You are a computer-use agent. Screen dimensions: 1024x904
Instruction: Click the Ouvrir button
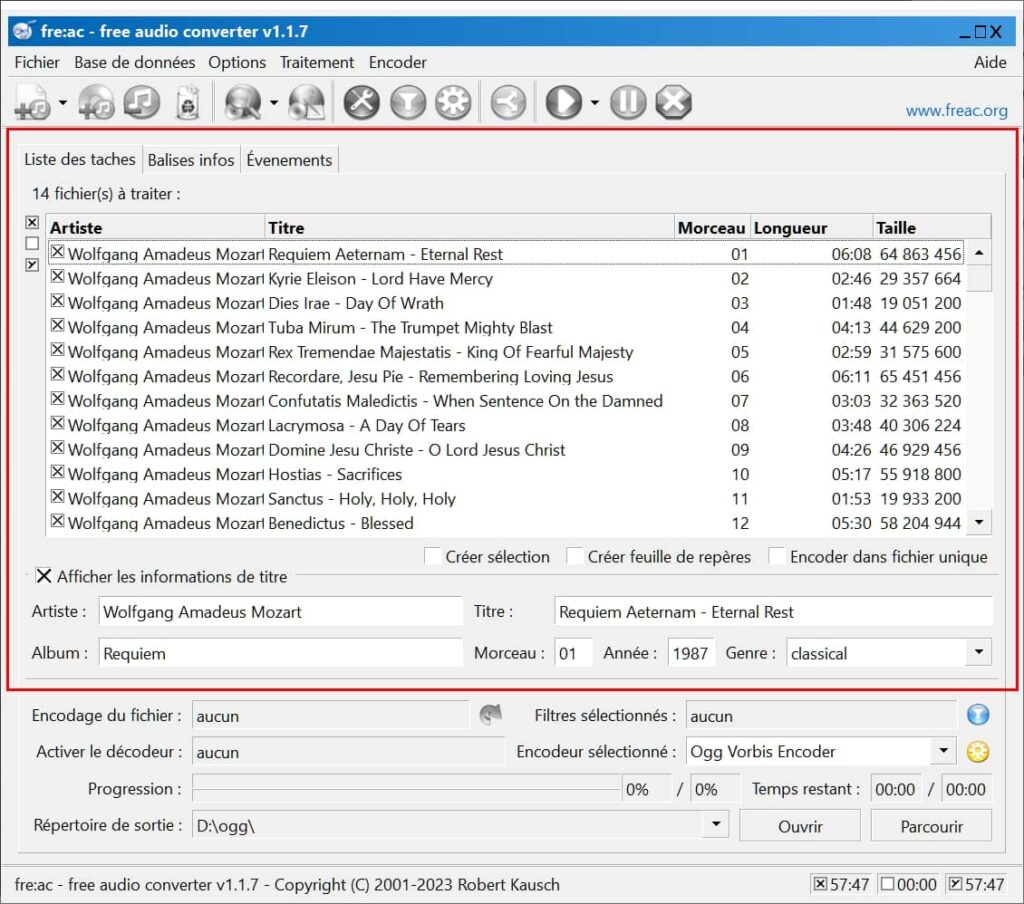[800, 826]
